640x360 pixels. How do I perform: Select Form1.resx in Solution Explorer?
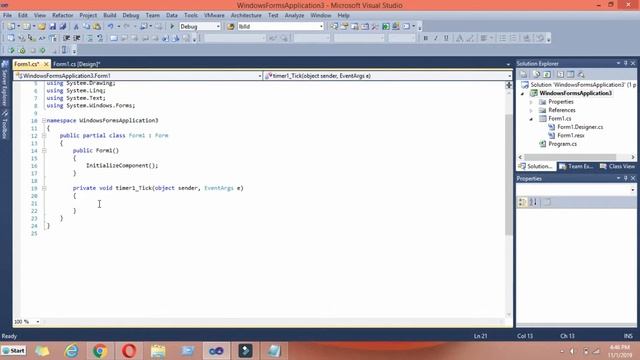click(x=571, y=135)
